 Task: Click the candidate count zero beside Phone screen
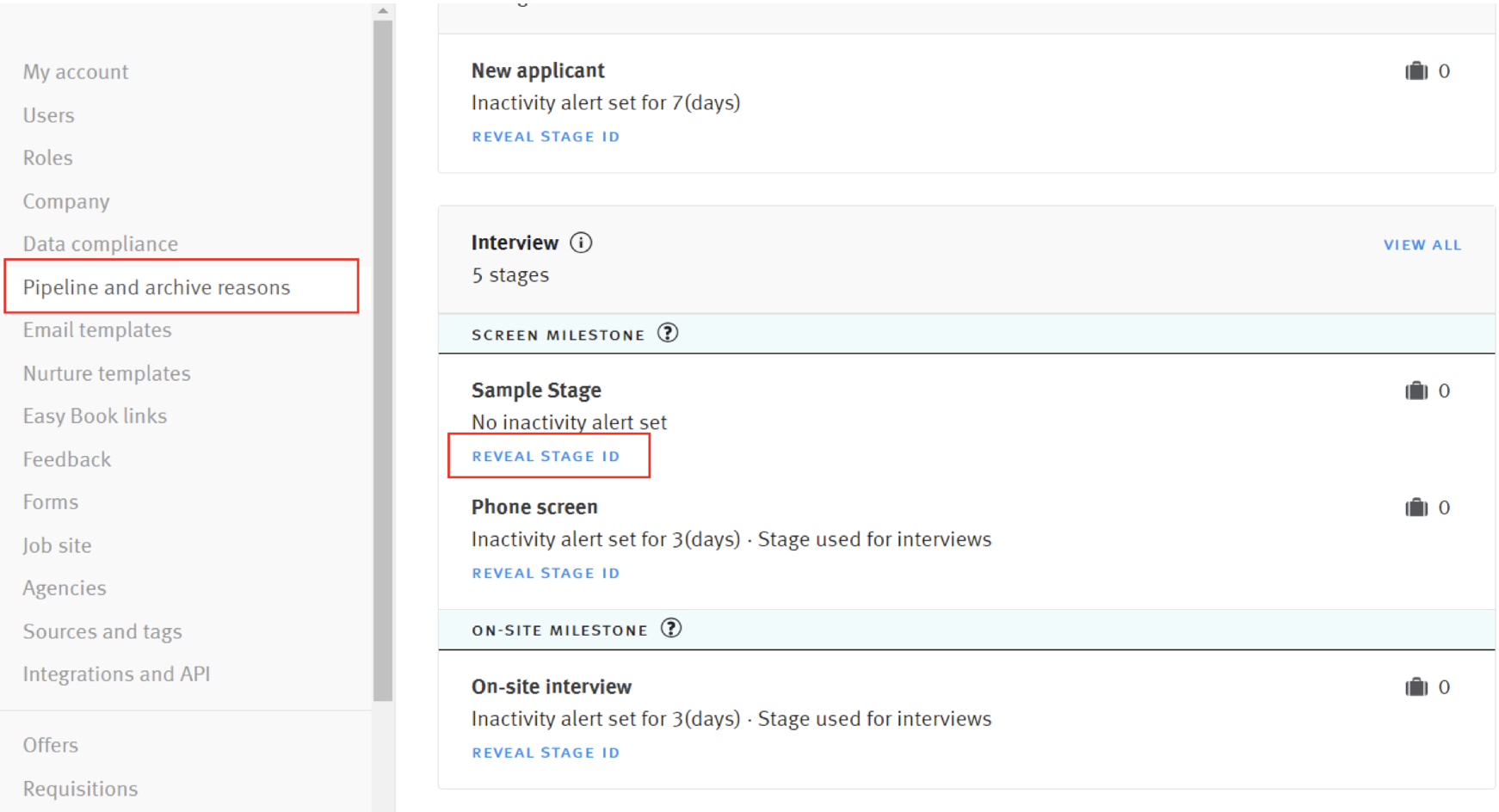click(1445, 507)
